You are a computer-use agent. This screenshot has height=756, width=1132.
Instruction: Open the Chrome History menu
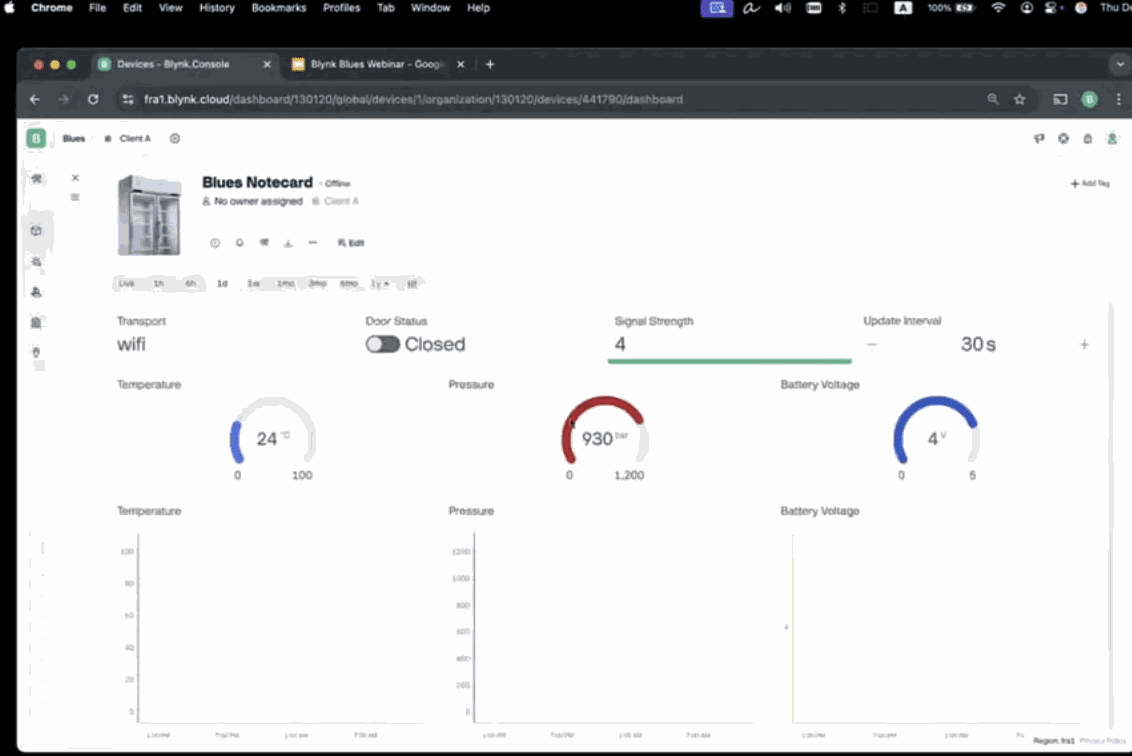click(217, 8)
